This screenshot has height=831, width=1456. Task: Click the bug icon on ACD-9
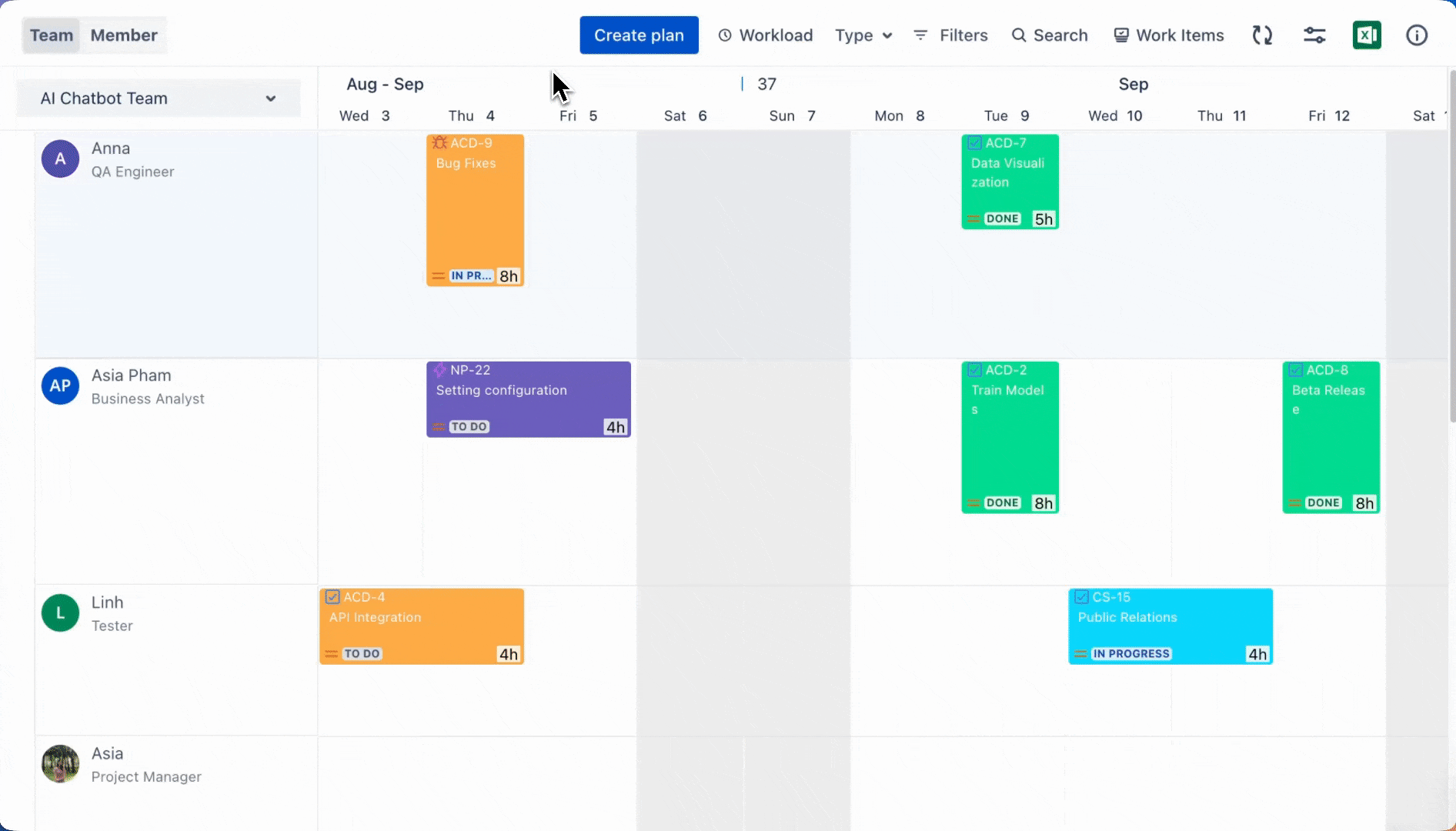click(x=439, y=143)
